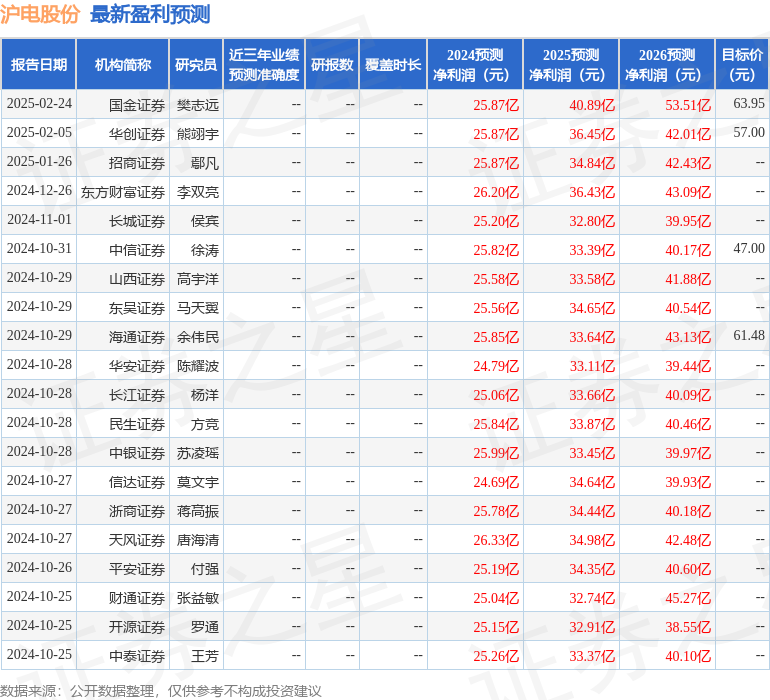Image resolution: width=770 pixels, height=700 pixels.
Task: Click target price 57.00
Action: pos(749,132)
